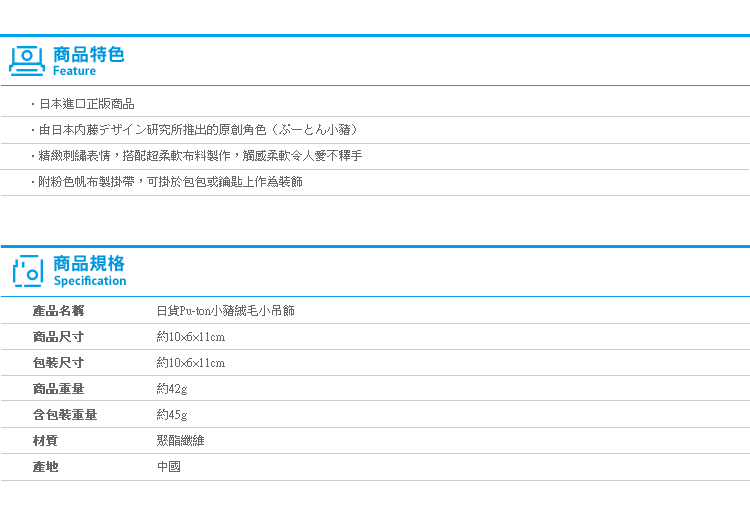Click the 聚酯纖維 material value

[180, 440]
